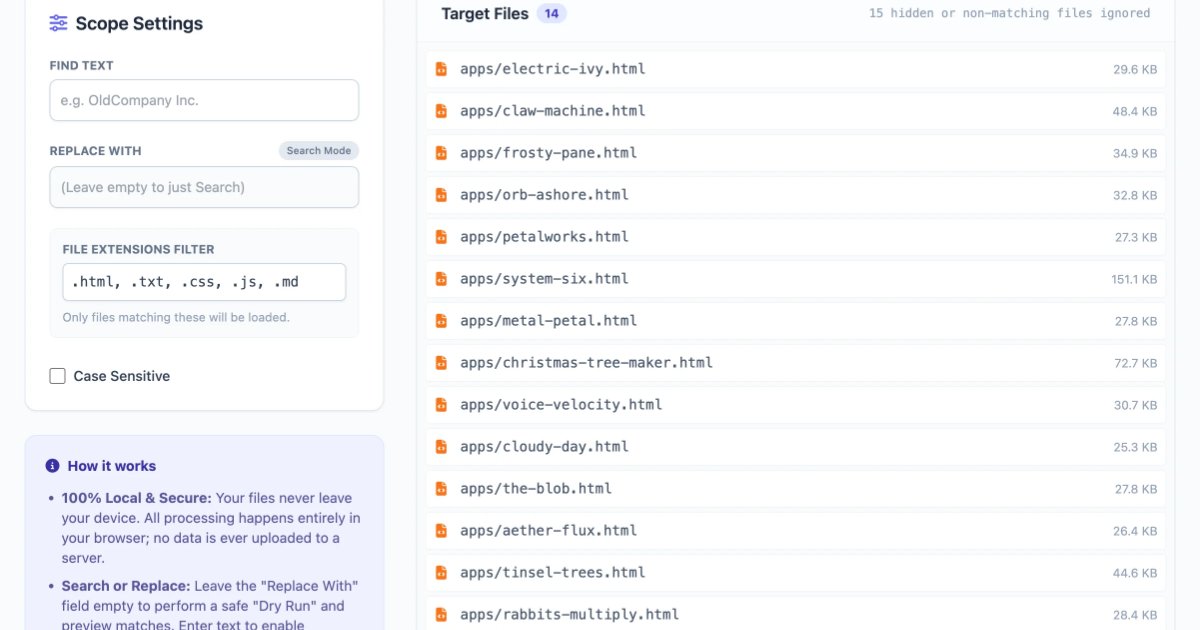
Task: Select apps/tinsel-trees.html file name
Action: pos(553,573)
